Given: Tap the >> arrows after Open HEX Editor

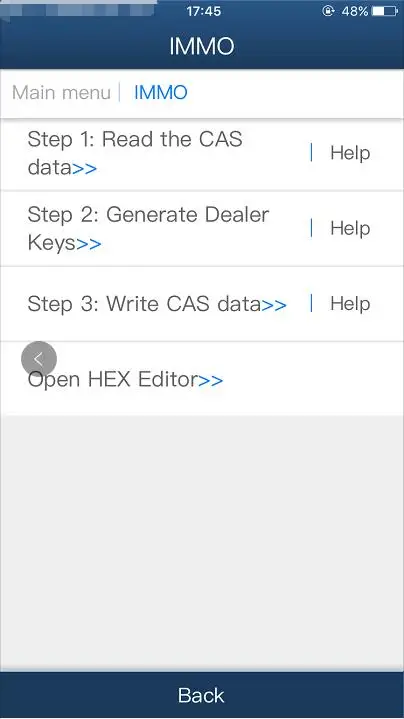Looking at the screenshot, I should 210,380.
